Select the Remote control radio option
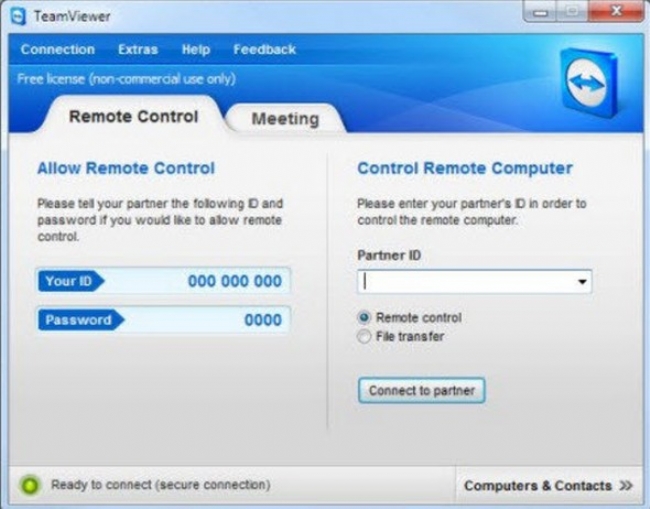The width and height of the screenshot is (650, 509). 364,318
